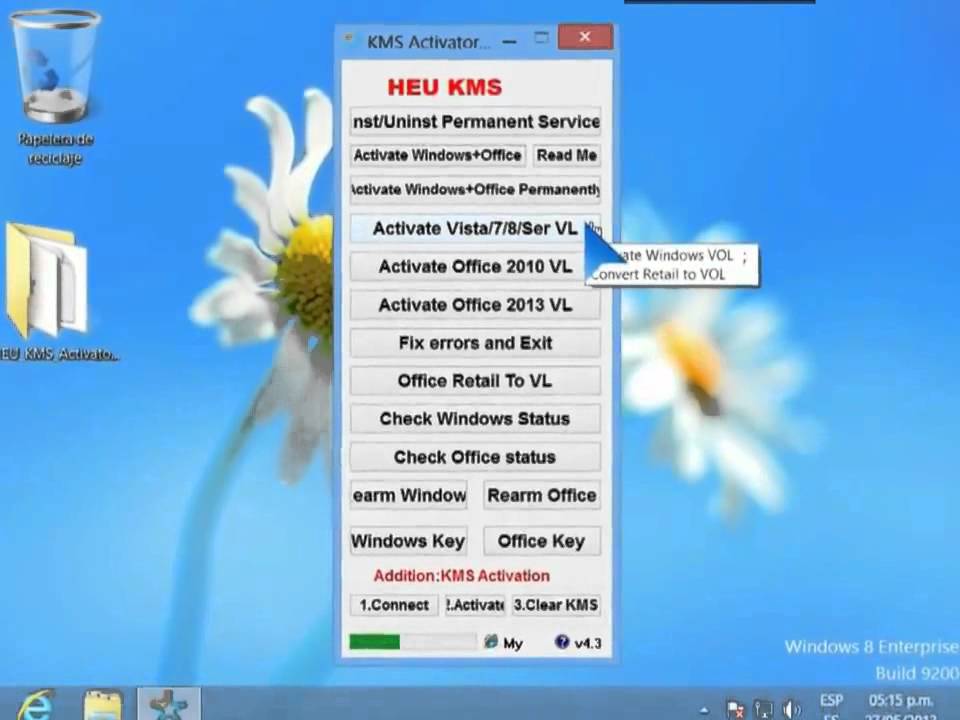Click the Windows Key button
Image resolution: width=960 pixels, height=720 pixels.
click(409, 541)
